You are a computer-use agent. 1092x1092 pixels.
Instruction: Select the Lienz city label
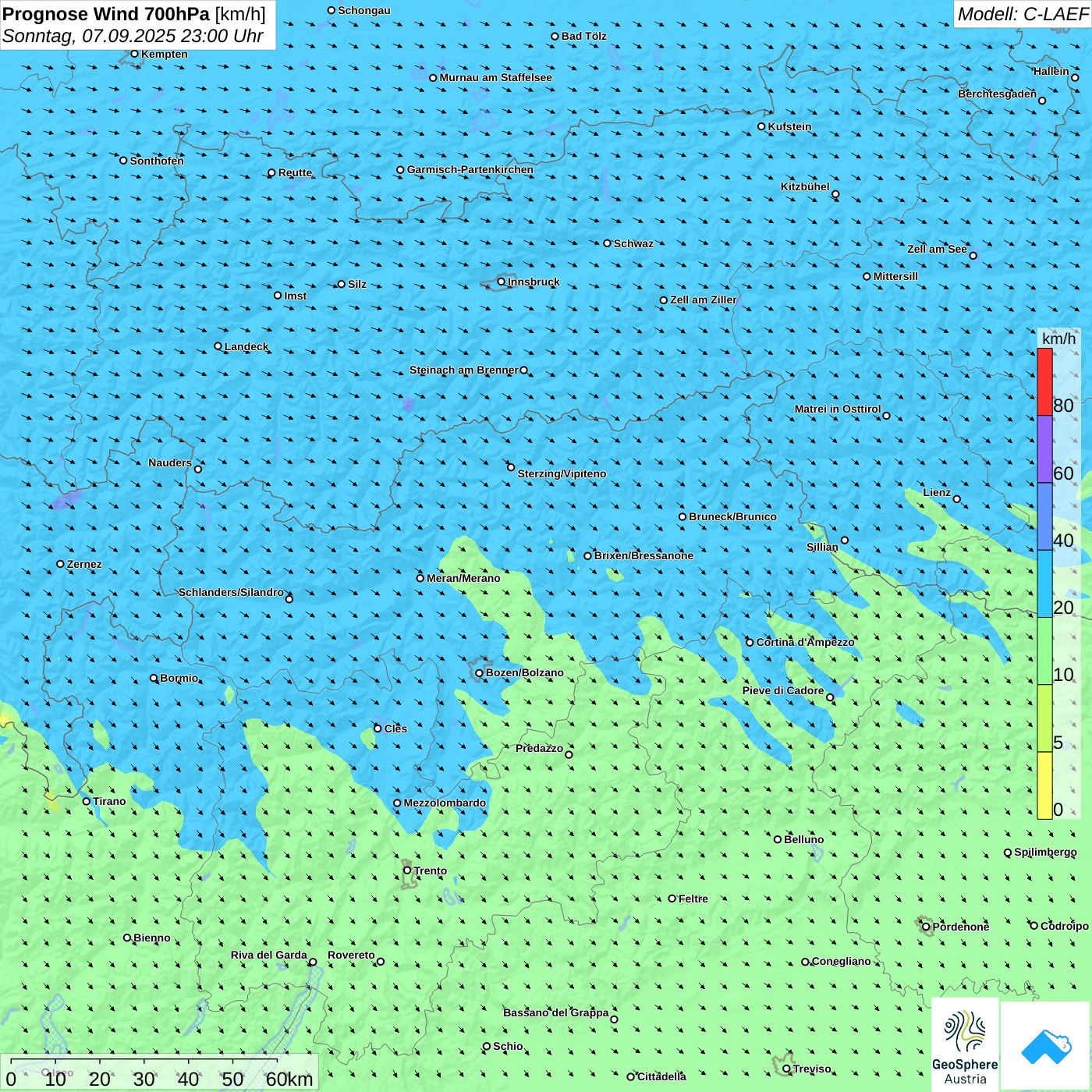point(937,492)
